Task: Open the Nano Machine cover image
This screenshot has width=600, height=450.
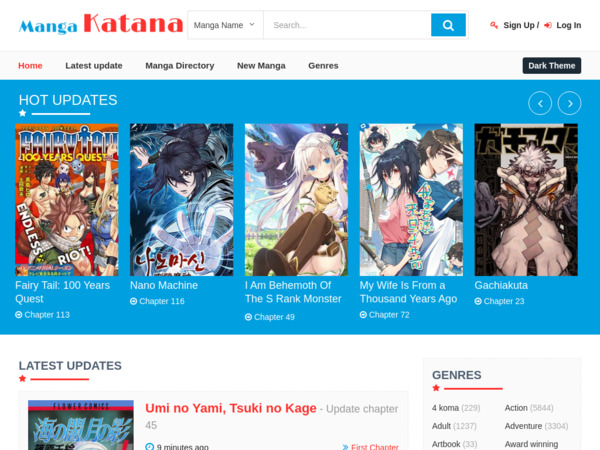Action: point(181,199)
